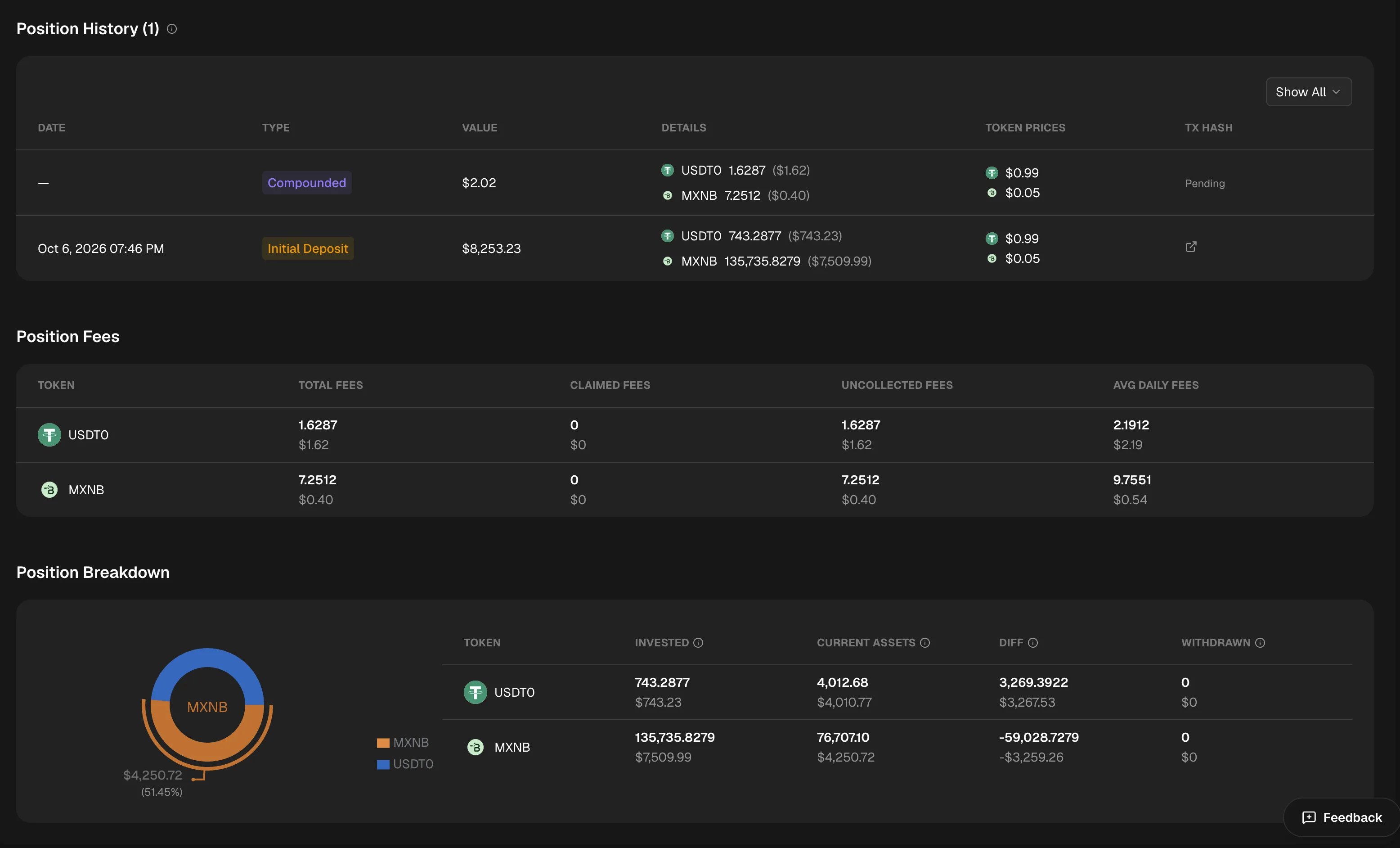The width and height of the screenshot is (1400, 848).
Task: Click the 9.7551 MXNB daily fees value
Action: click(1132, 480)
